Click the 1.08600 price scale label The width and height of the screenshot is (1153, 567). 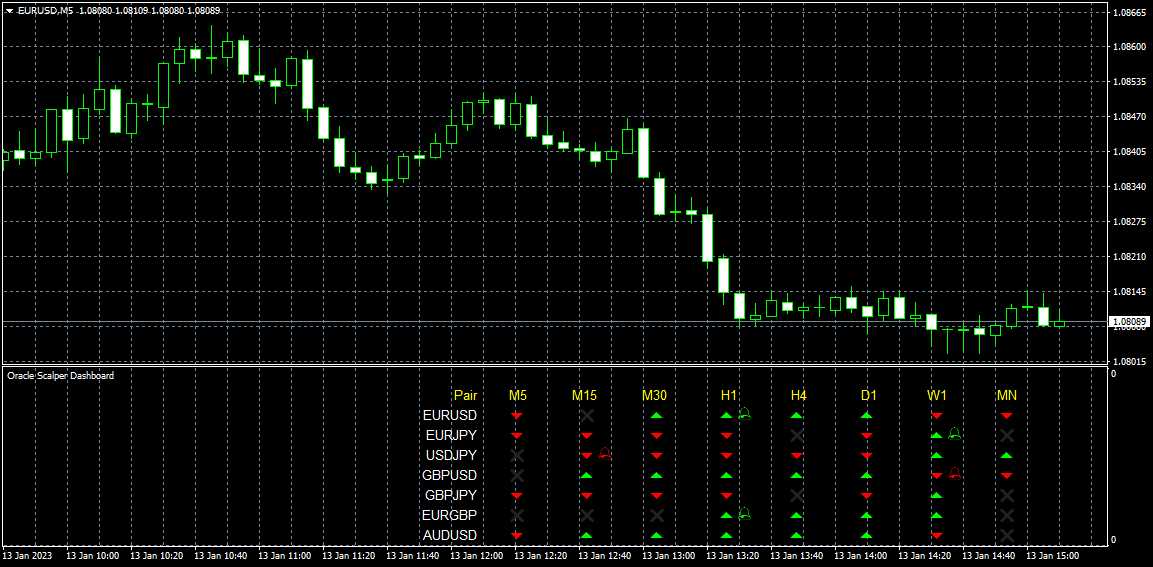pos(1129,46)
